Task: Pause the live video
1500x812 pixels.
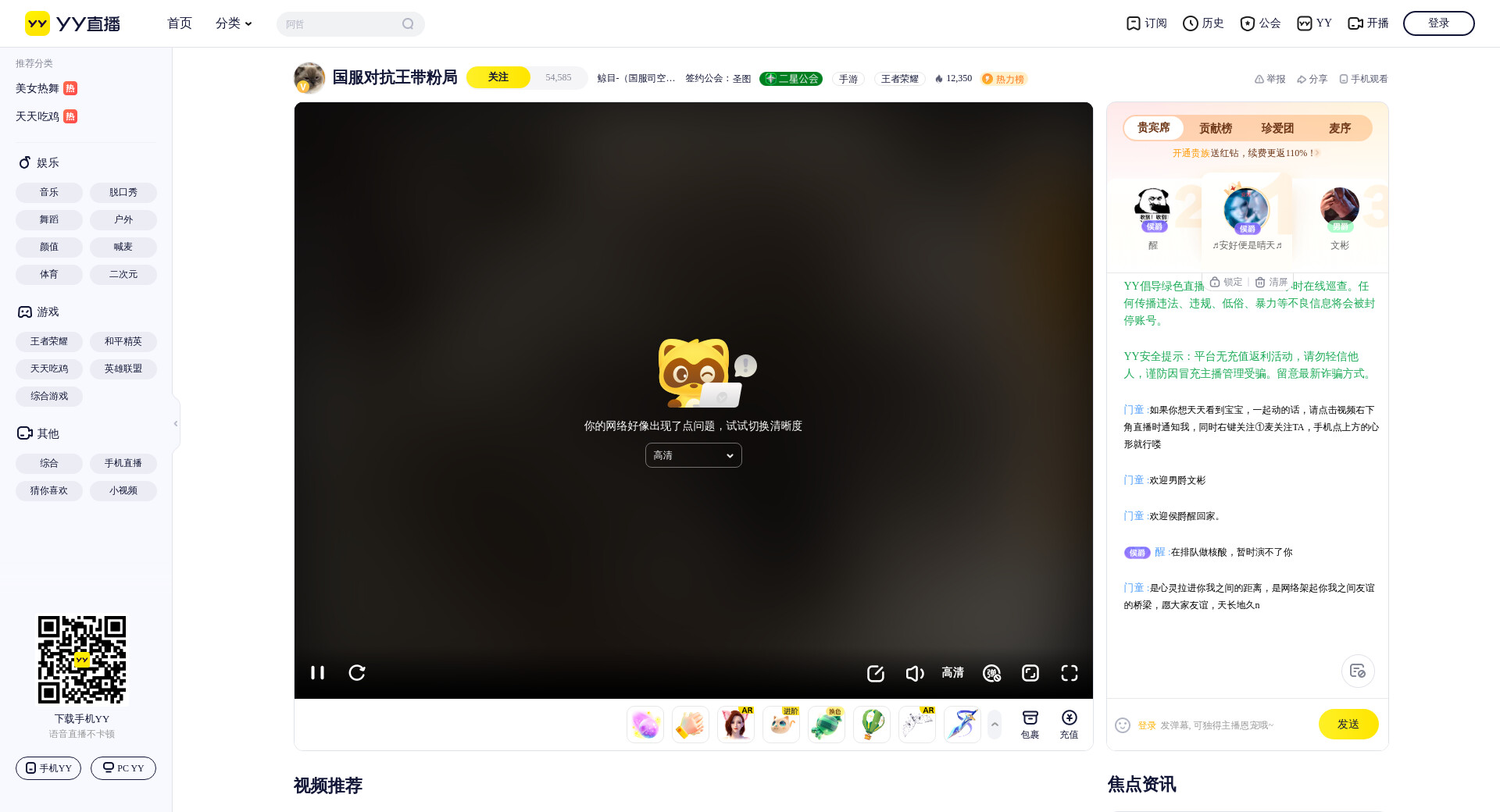Action: [317, 672]
